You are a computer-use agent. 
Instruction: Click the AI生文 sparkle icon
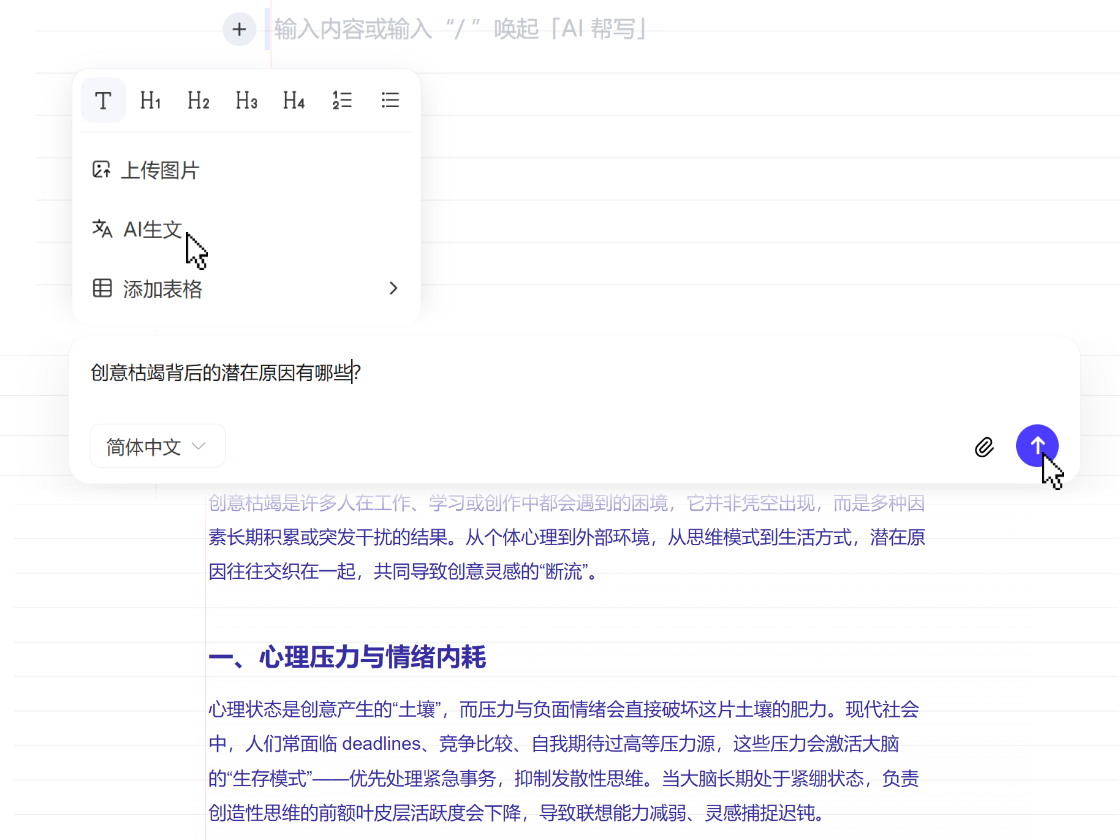pyautogui.click(x=101, y=229)
